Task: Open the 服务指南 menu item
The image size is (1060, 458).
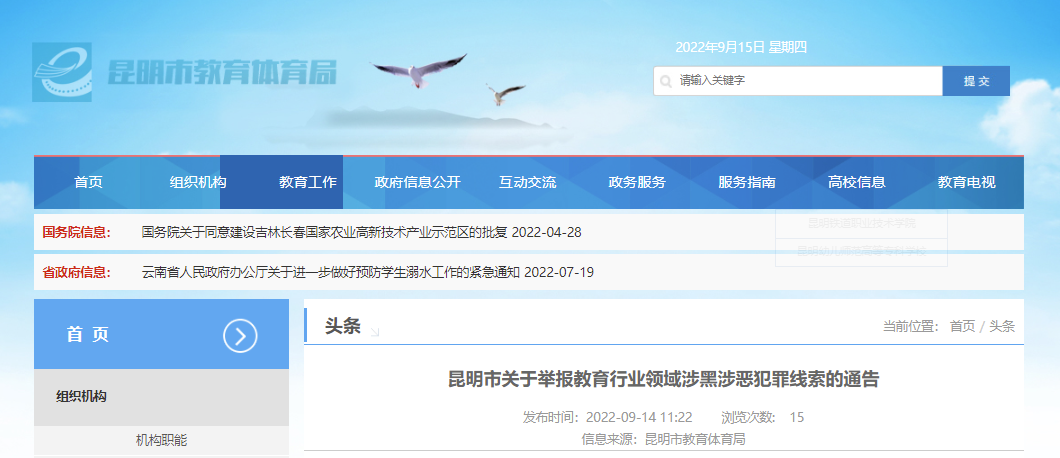Action: [x=747, y=182]
